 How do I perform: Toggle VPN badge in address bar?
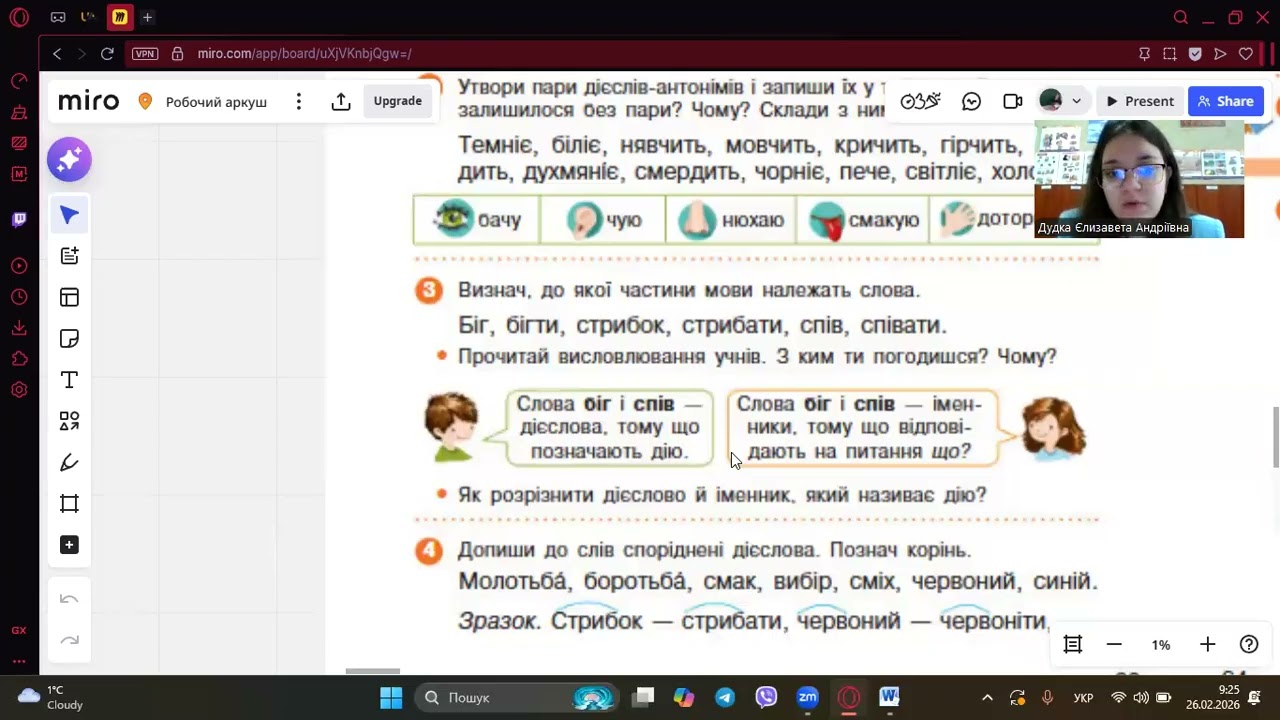pos(145,54)
